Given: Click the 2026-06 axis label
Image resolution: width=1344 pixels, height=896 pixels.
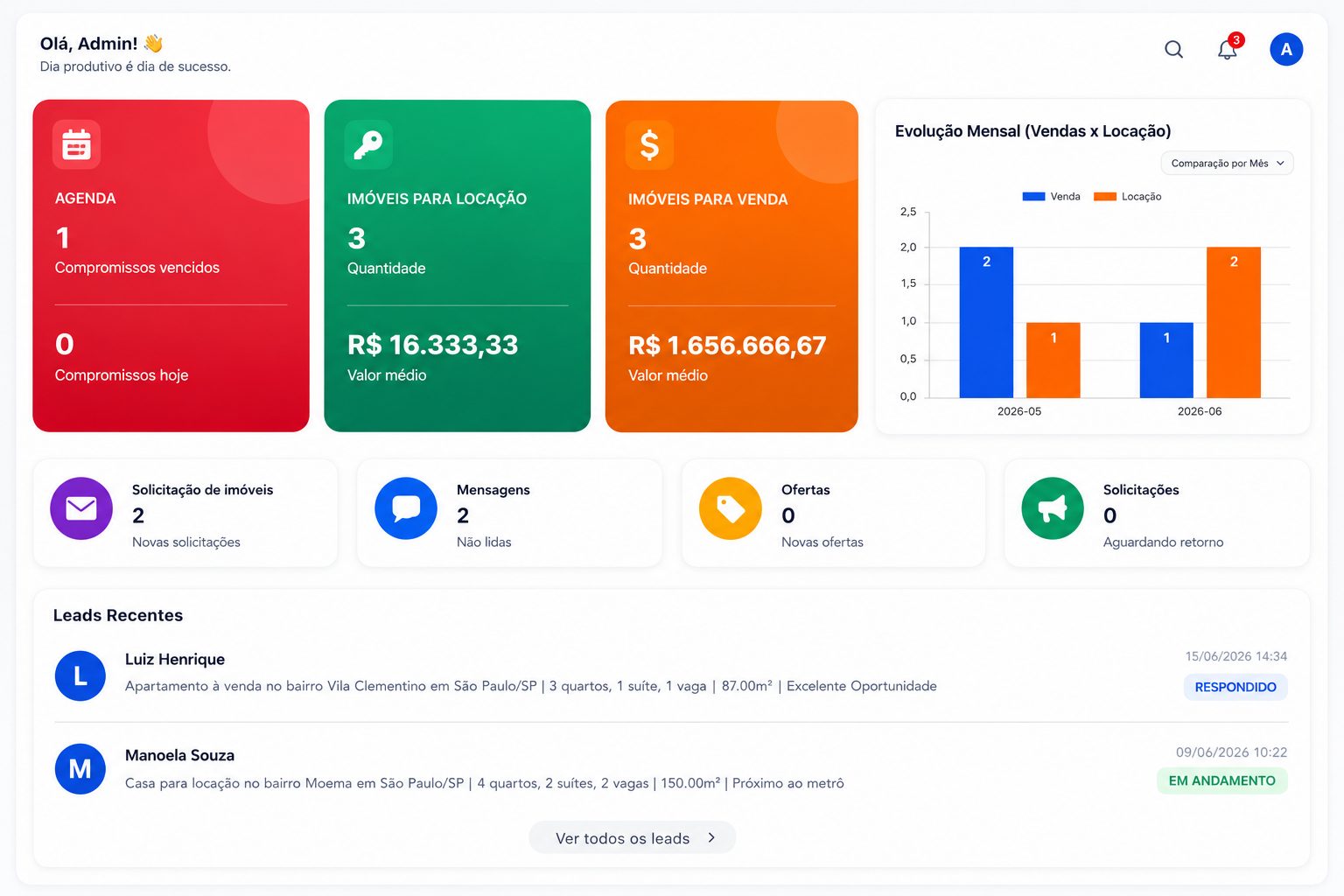Looking at the screenshot, I should [1200, 411].
